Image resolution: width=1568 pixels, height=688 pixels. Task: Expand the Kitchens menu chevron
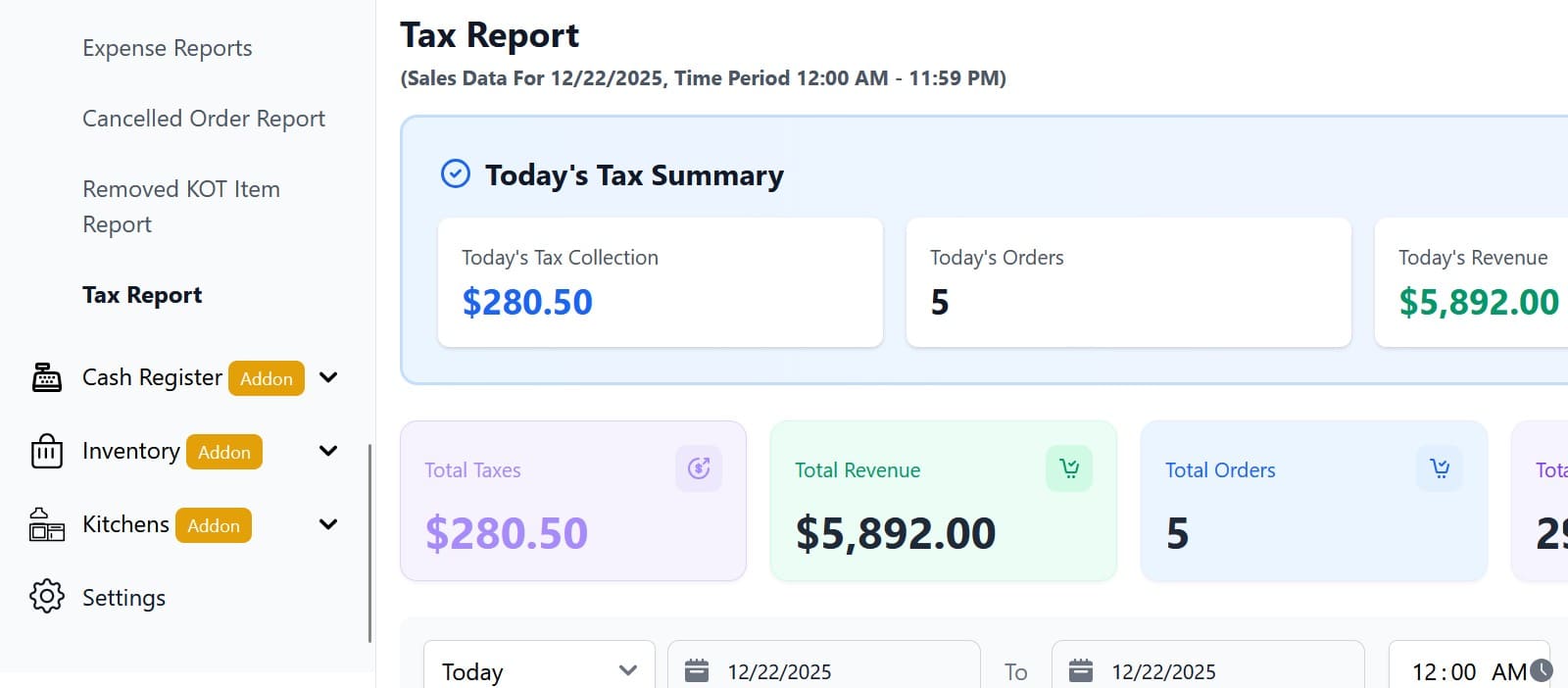(x=328, y=524)
